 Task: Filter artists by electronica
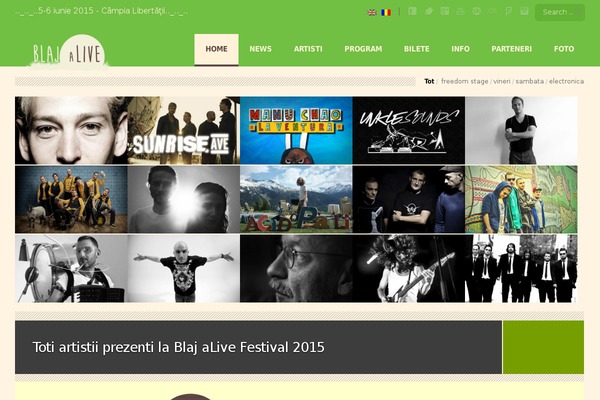click(566, 82)
